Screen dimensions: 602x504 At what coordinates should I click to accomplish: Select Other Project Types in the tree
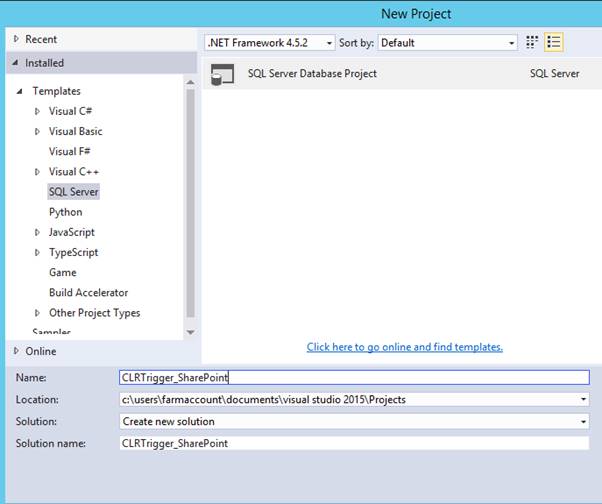[x=94, y=313]
